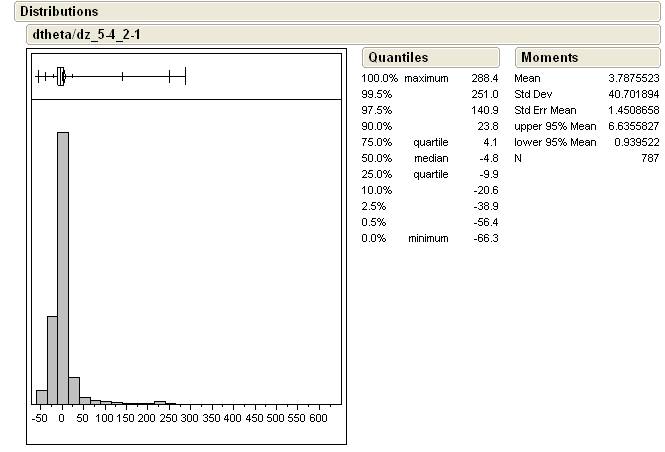The image size is (665, 452).
Task: Collapse the Quantiles section header
Action: [x=397, y=58]
